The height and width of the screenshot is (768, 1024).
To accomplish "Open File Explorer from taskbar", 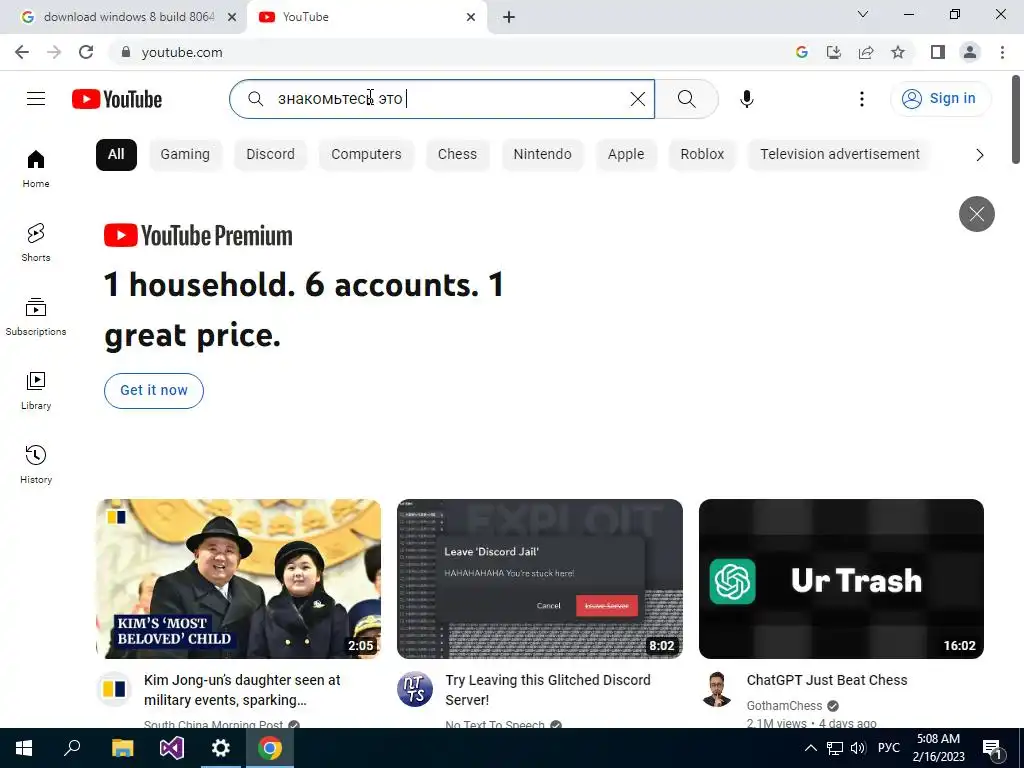I will pos(122,748).
